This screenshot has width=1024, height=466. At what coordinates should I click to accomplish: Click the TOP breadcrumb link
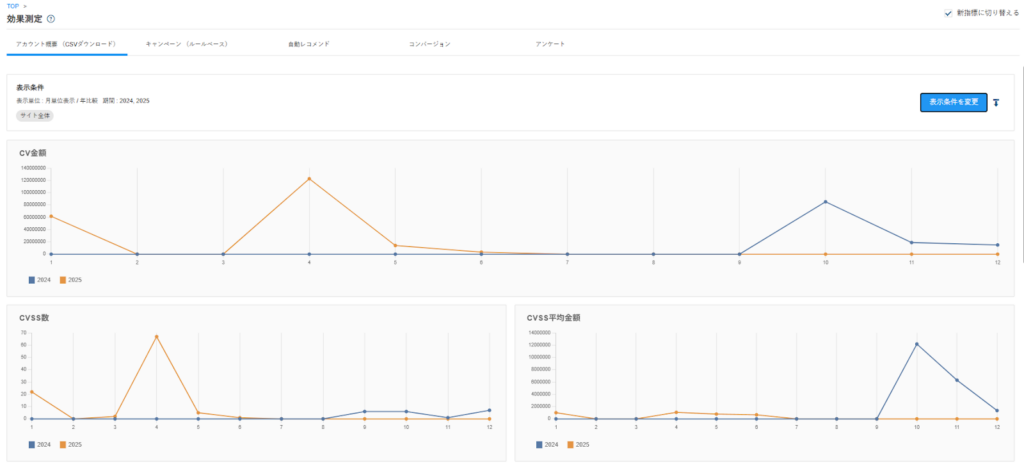tap(13, 6)
